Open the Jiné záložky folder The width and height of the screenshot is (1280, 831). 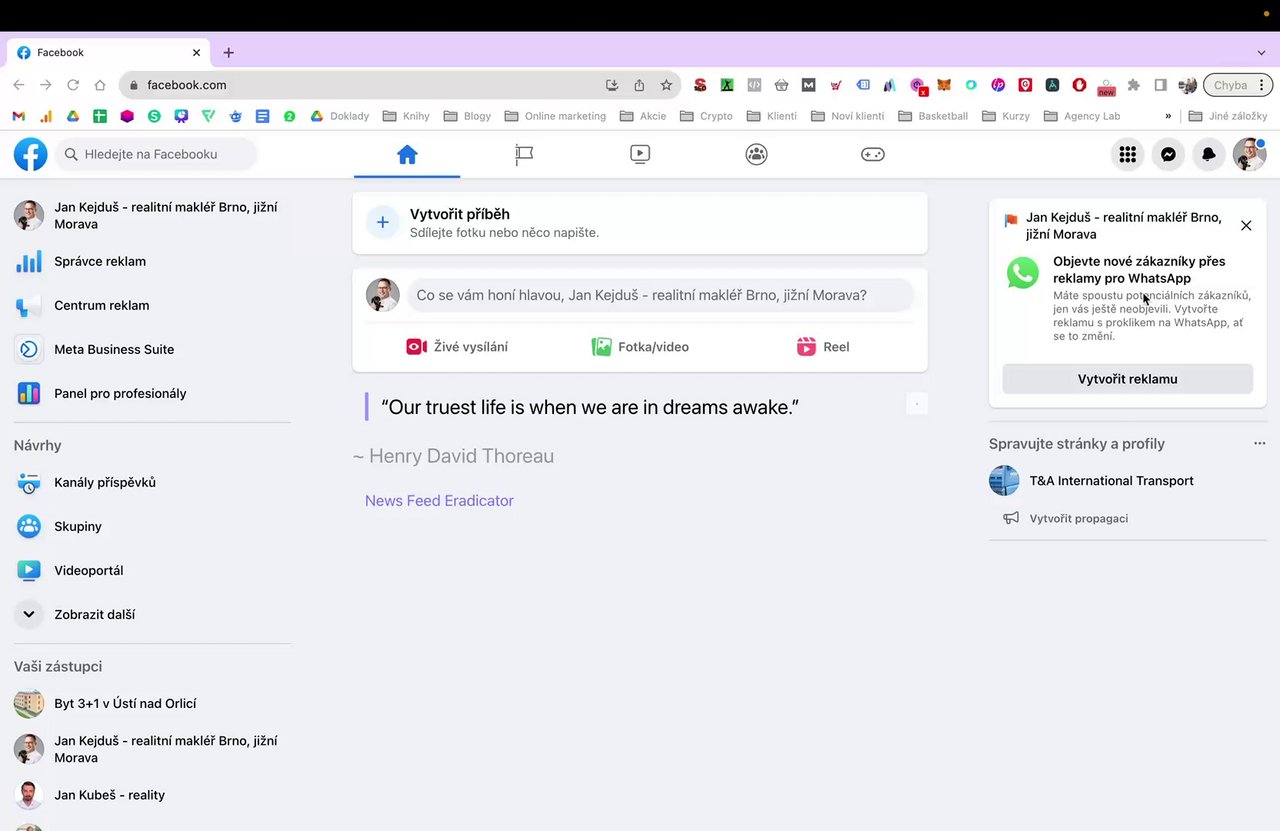1228,116
